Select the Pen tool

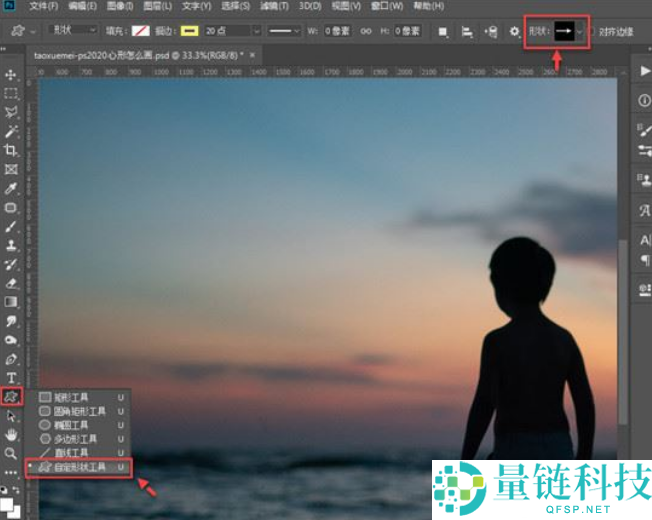(x=10, y=359)
